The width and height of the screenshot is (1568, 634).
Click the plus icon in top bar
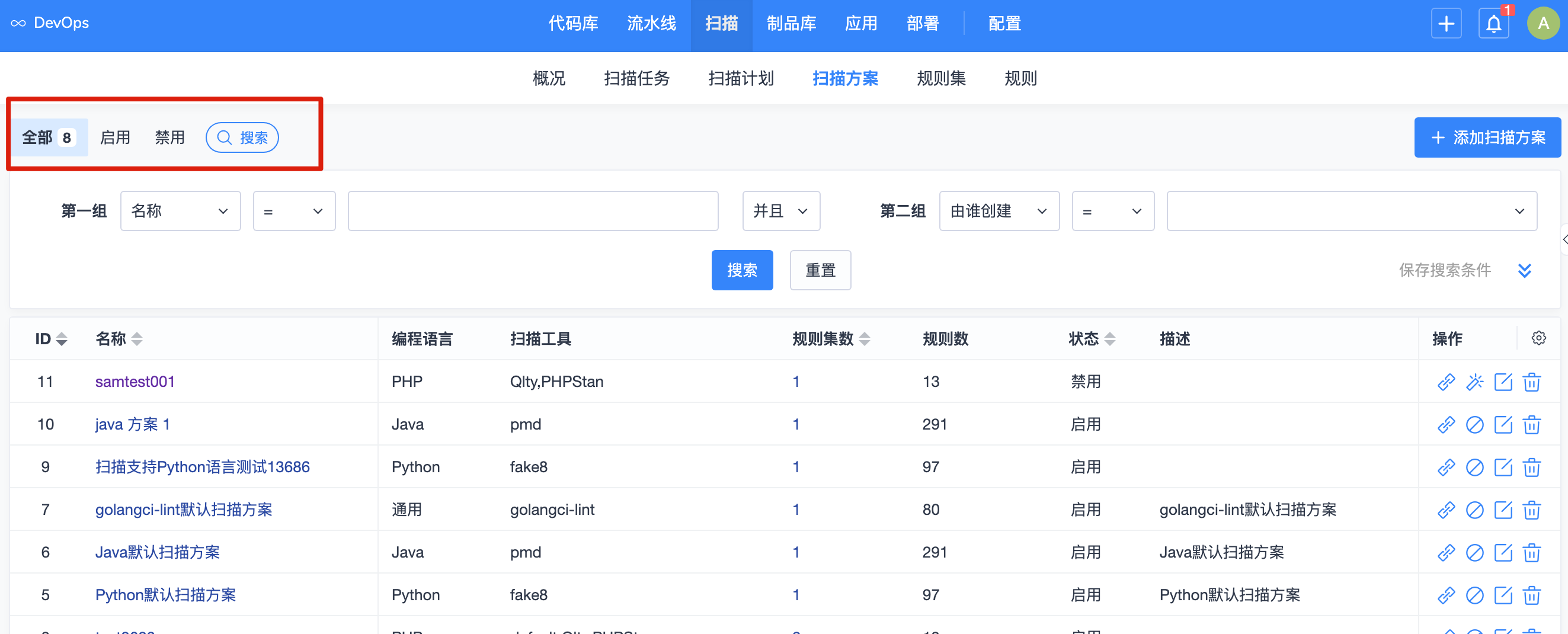(1446, 24)
